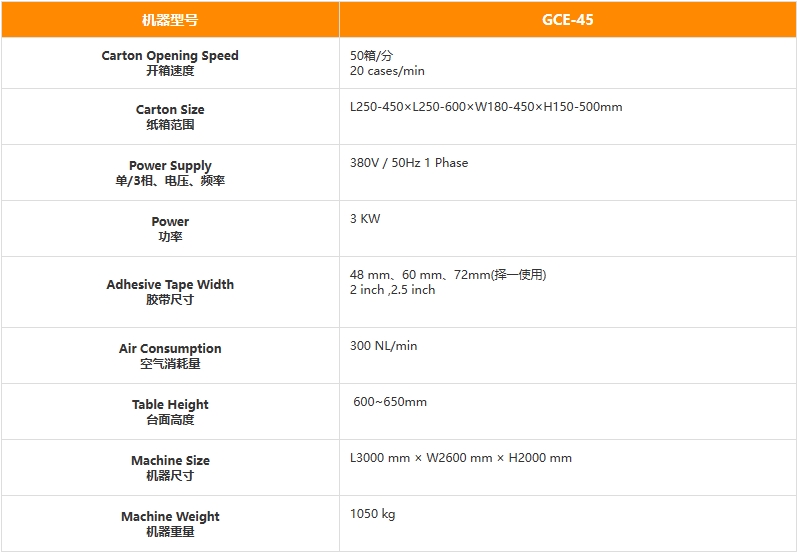Select the Air Consumption label
Viewport: 797px width, 552px height.
click(x=170, y=349)
